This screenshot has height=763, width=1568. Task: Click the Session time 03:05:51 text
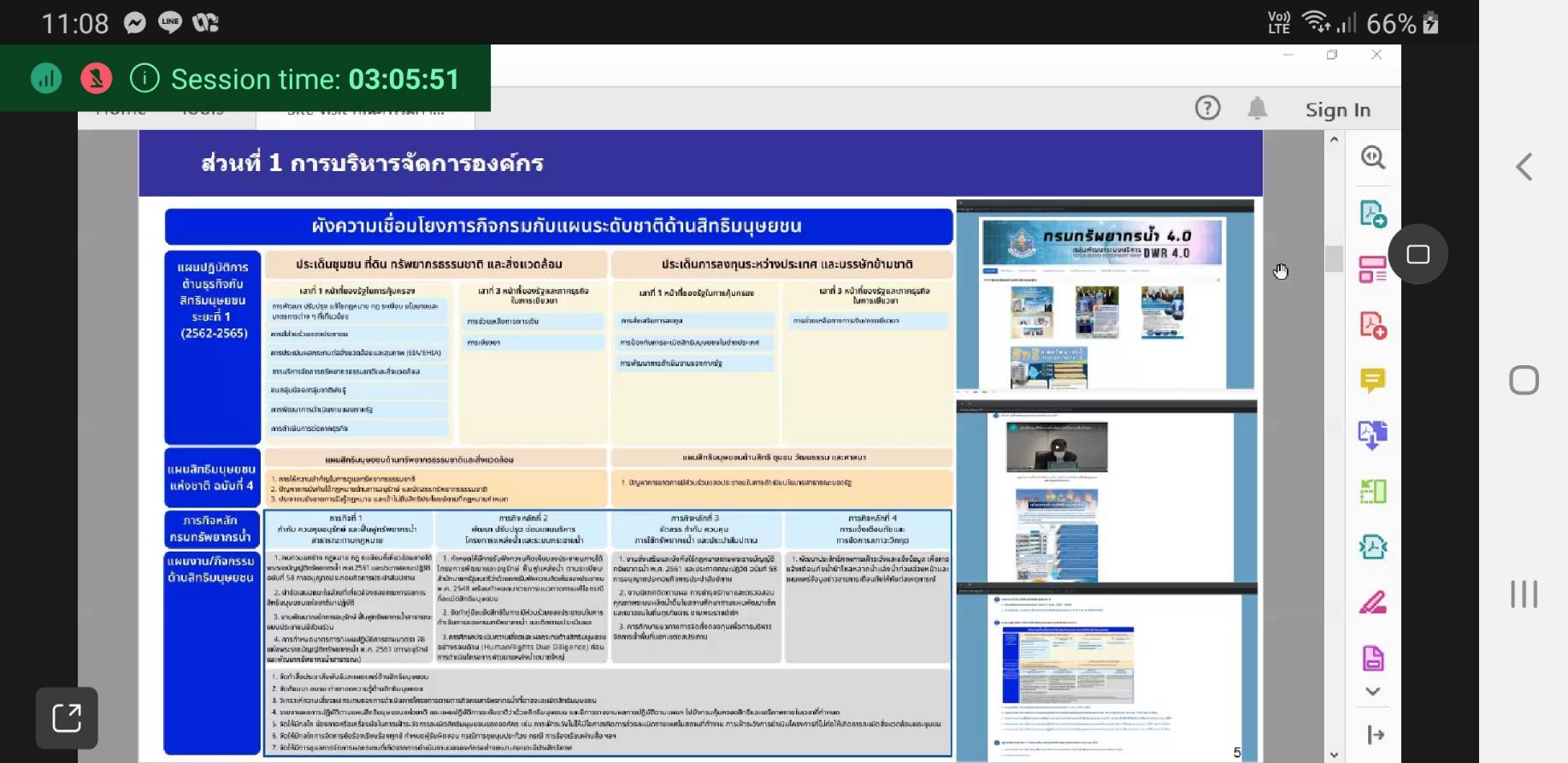tap(315, 80)
